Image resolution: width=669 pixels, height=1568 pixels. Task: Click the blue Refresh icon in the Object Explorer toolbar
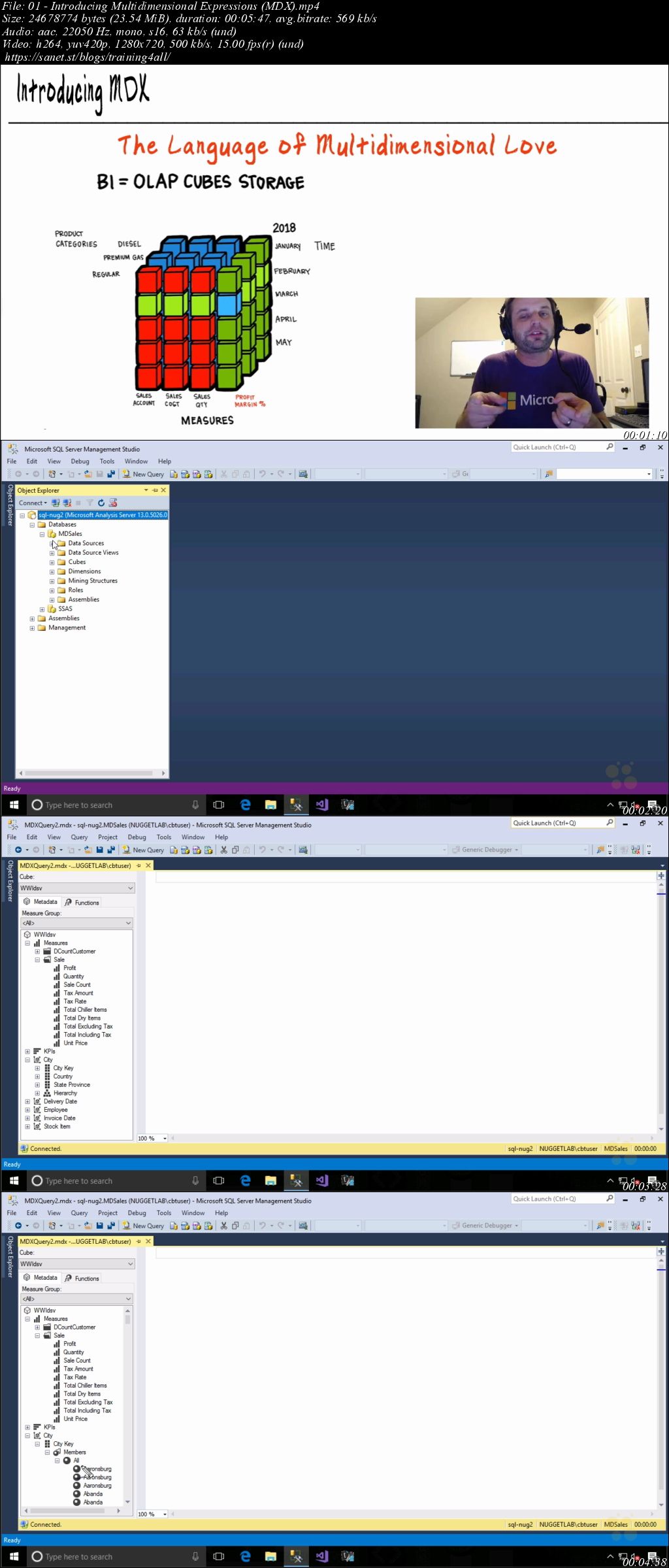click(101, 503)
